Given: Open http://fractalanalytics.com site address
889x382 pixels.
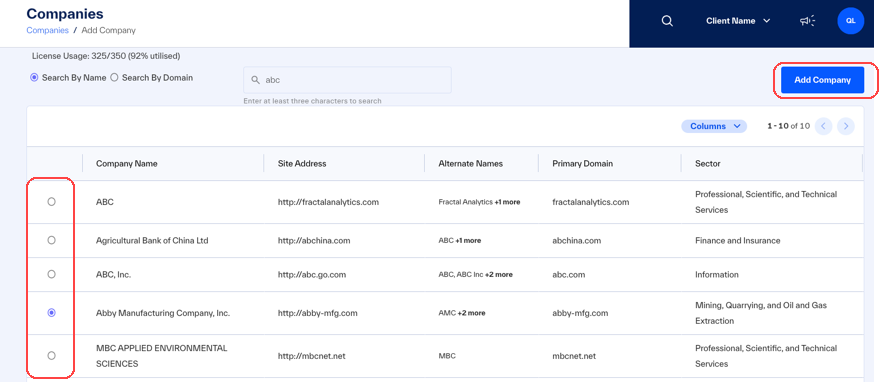Looking at the screenshot, I should click(x=328, y=202).
